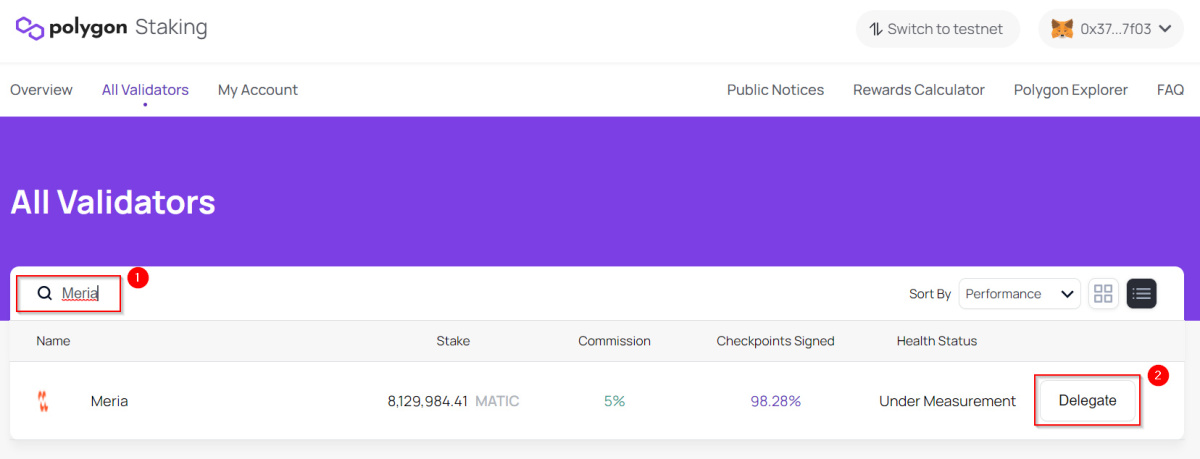Click the Polygon logo icon

(30, 28)
